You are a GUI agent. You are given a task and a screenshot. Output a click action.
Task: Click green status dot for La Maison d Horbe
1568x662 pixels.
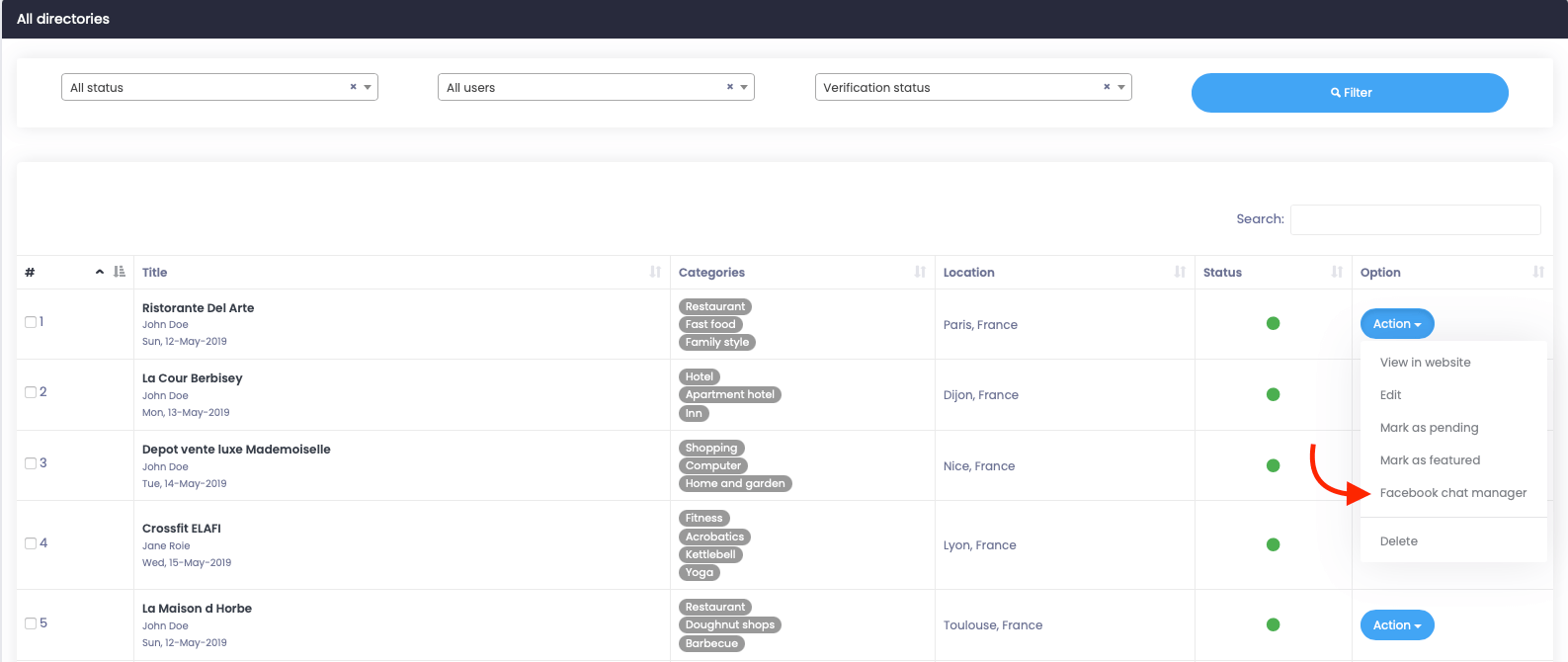pyautogui.click(x=1273, y=624)
